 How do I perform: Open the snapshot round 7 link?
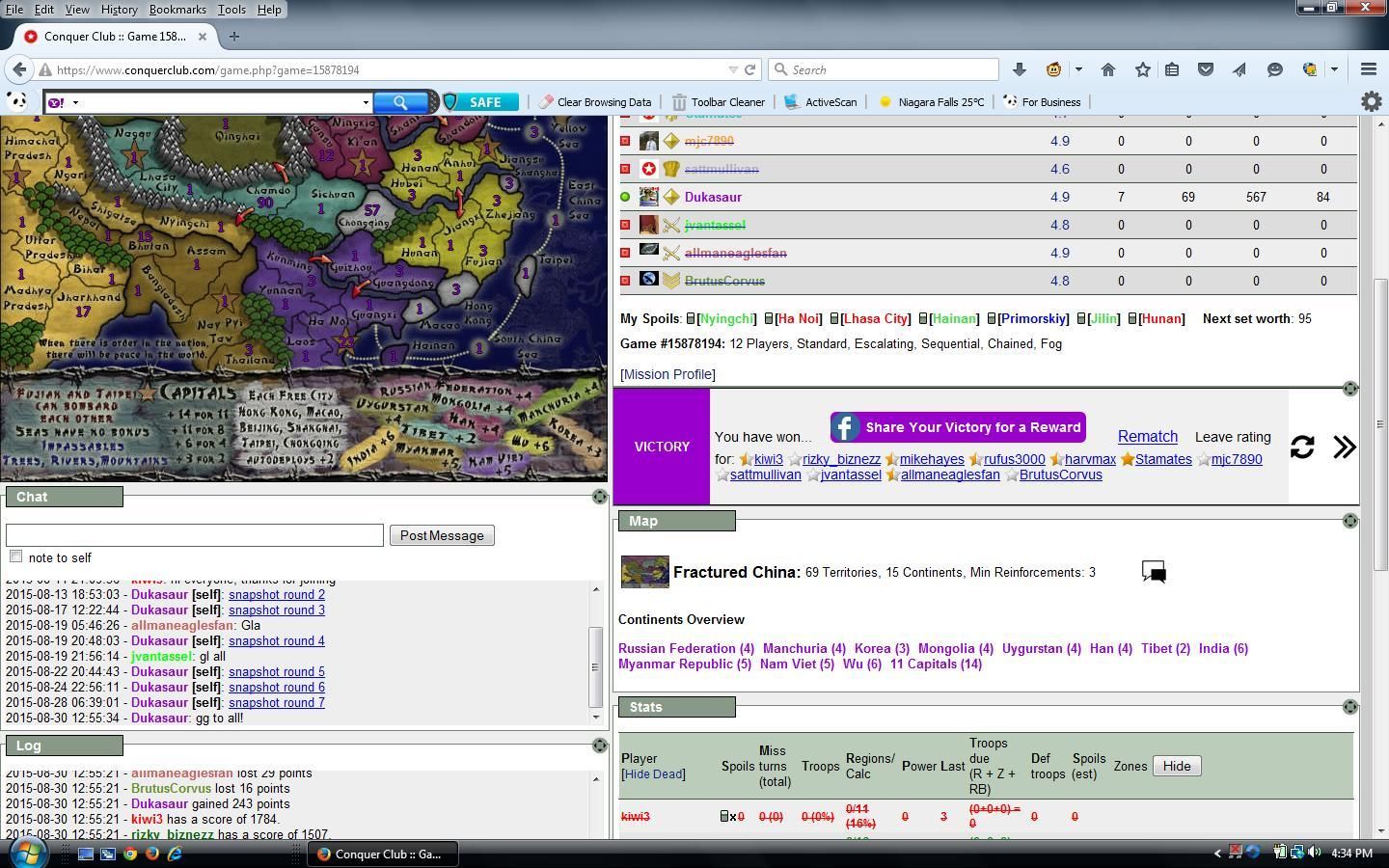click(x=277, y=702)
